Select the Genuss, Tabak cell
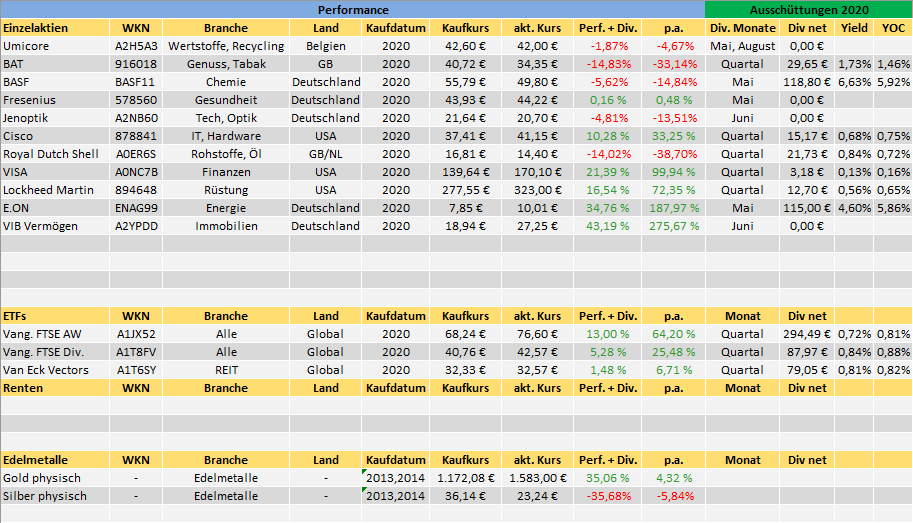913x523 pixels. click(x=226, y=64)
